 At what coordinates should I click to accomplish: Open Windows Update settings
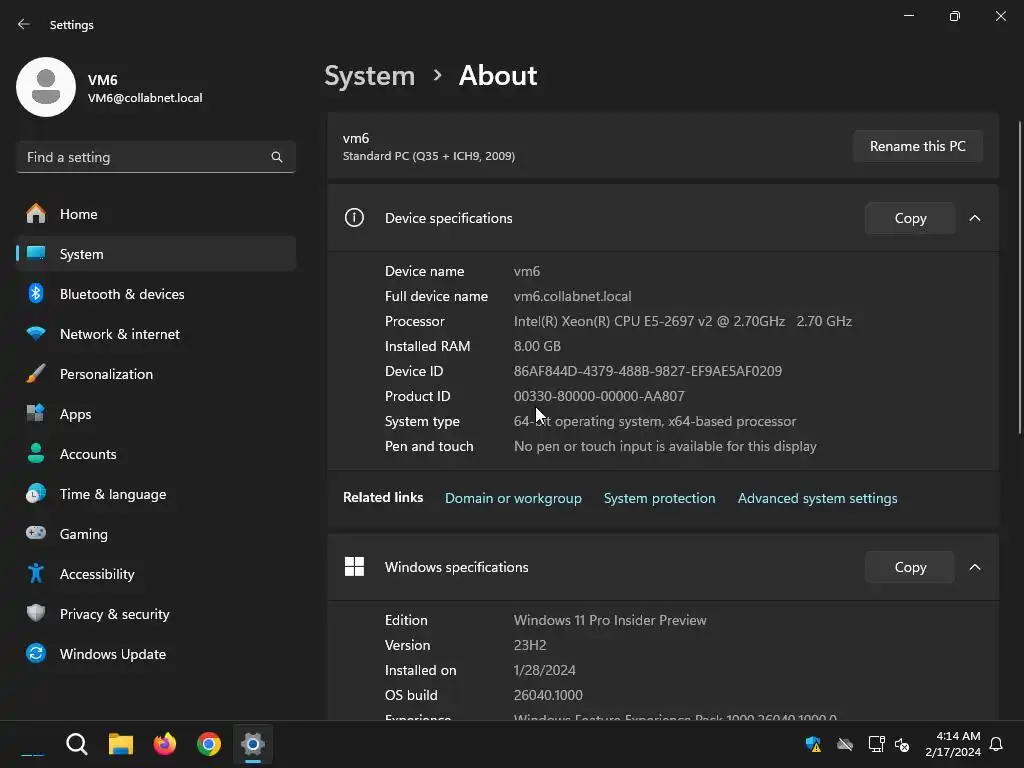(155, 654)
